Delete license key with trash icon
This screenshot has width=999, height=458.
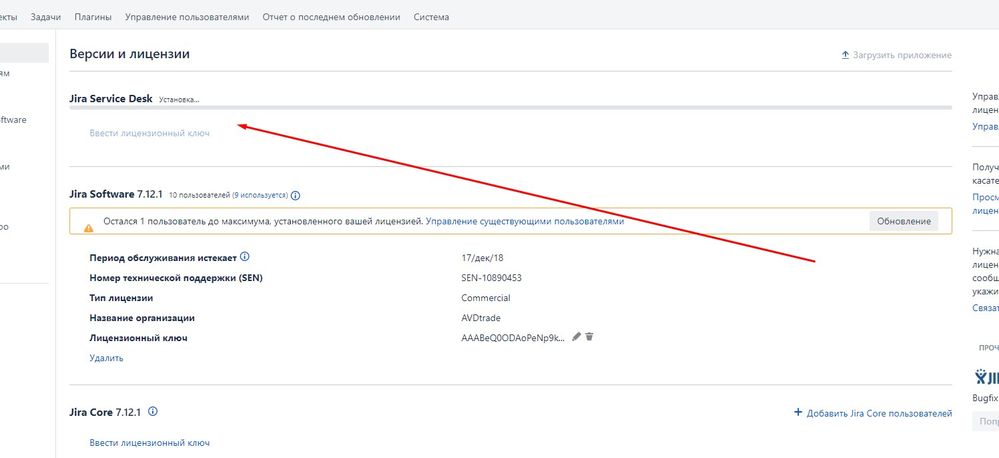[589, 336]
